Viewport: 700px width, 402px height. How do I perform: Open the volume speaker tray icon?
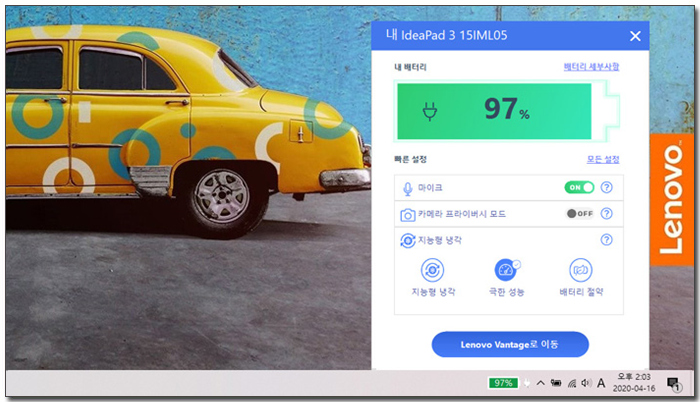(586, 383)
